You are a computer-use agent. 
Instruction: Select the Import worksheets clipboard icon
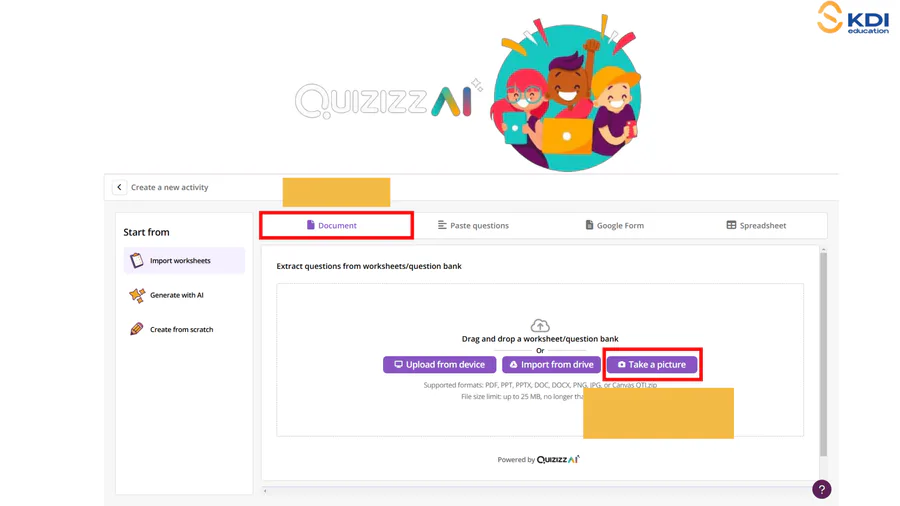point(137,261)
